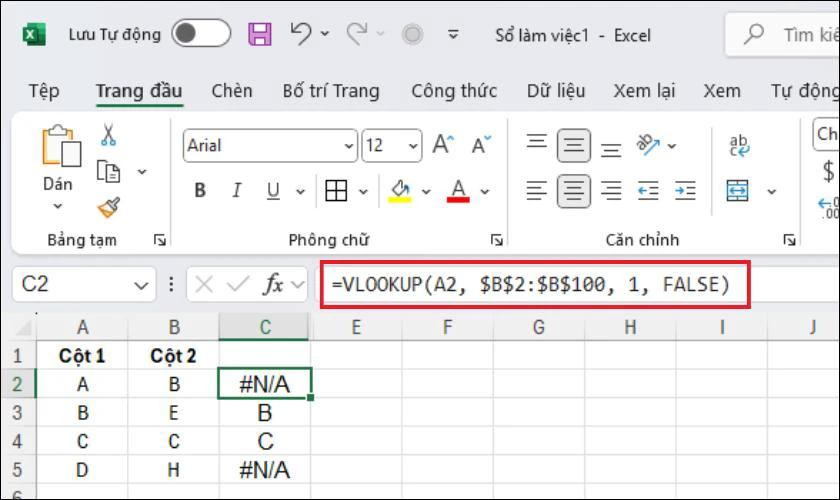Switch to the Xem tab
The height and width of the screenshot is (500, 840).
(722, 91)
